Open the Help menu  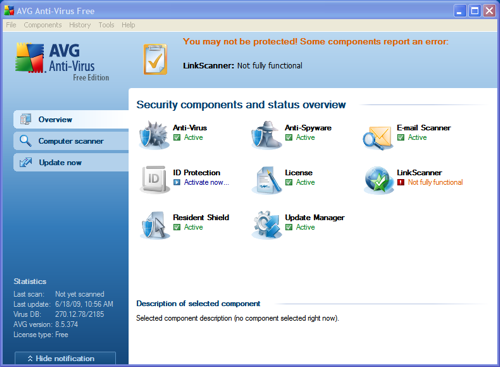point(128,25)
